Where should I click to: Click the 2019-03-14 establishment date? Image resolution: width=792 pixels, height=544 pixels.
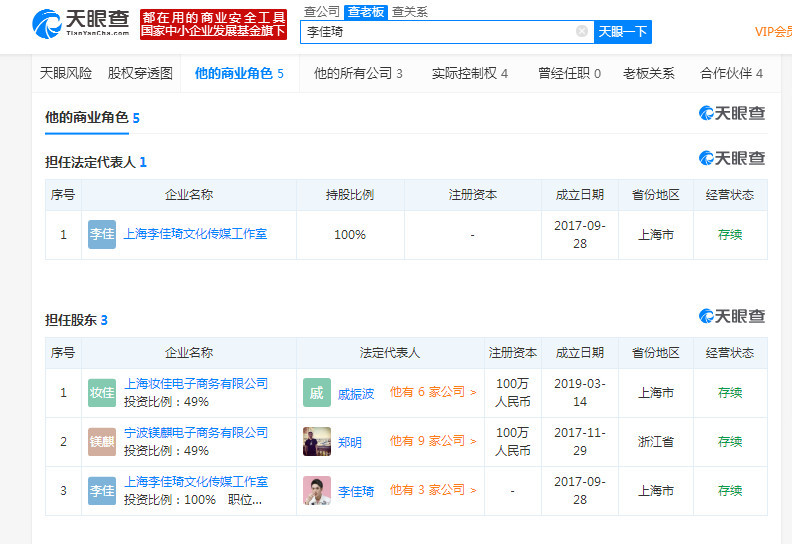click(x=580, y=392)
